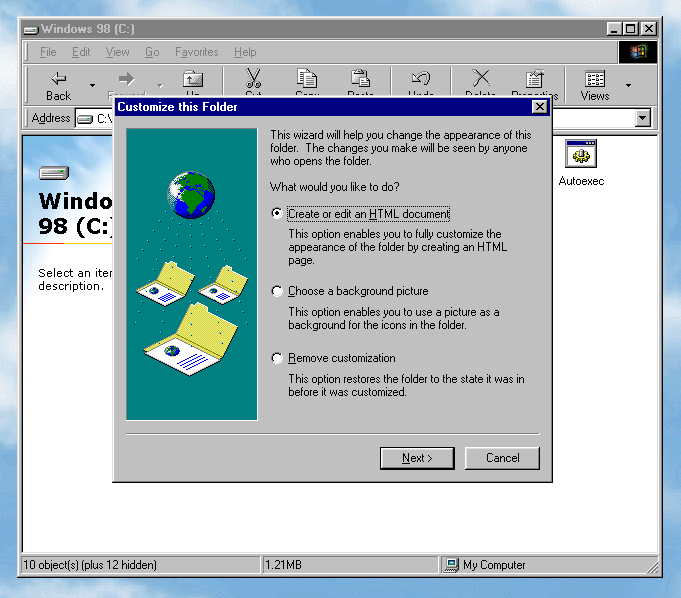
Task: Select the Autoexec file icon
Action: click(x=581, y=154)
